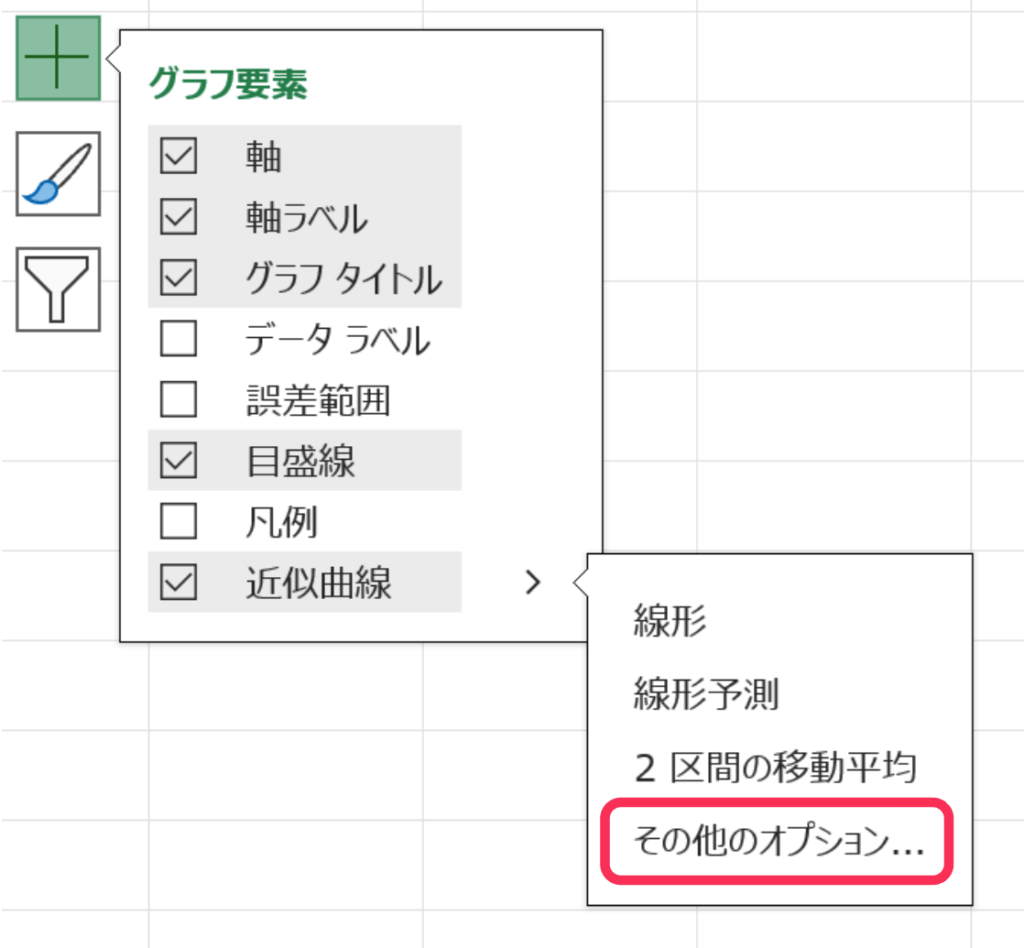Click the 軸 label text

coord(263,157)
